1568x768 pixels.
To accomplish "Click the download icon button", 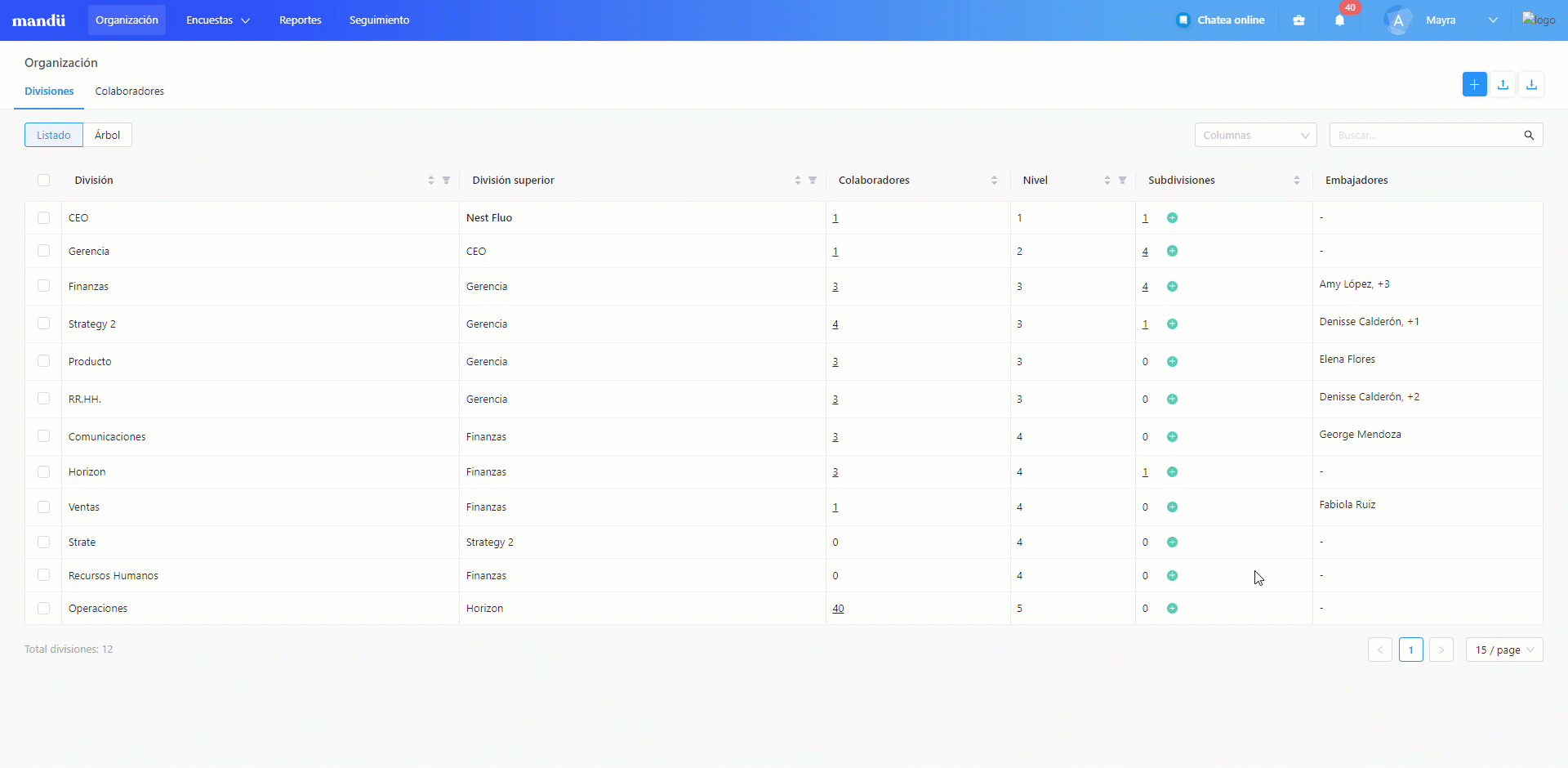I will click(1531, 84).
